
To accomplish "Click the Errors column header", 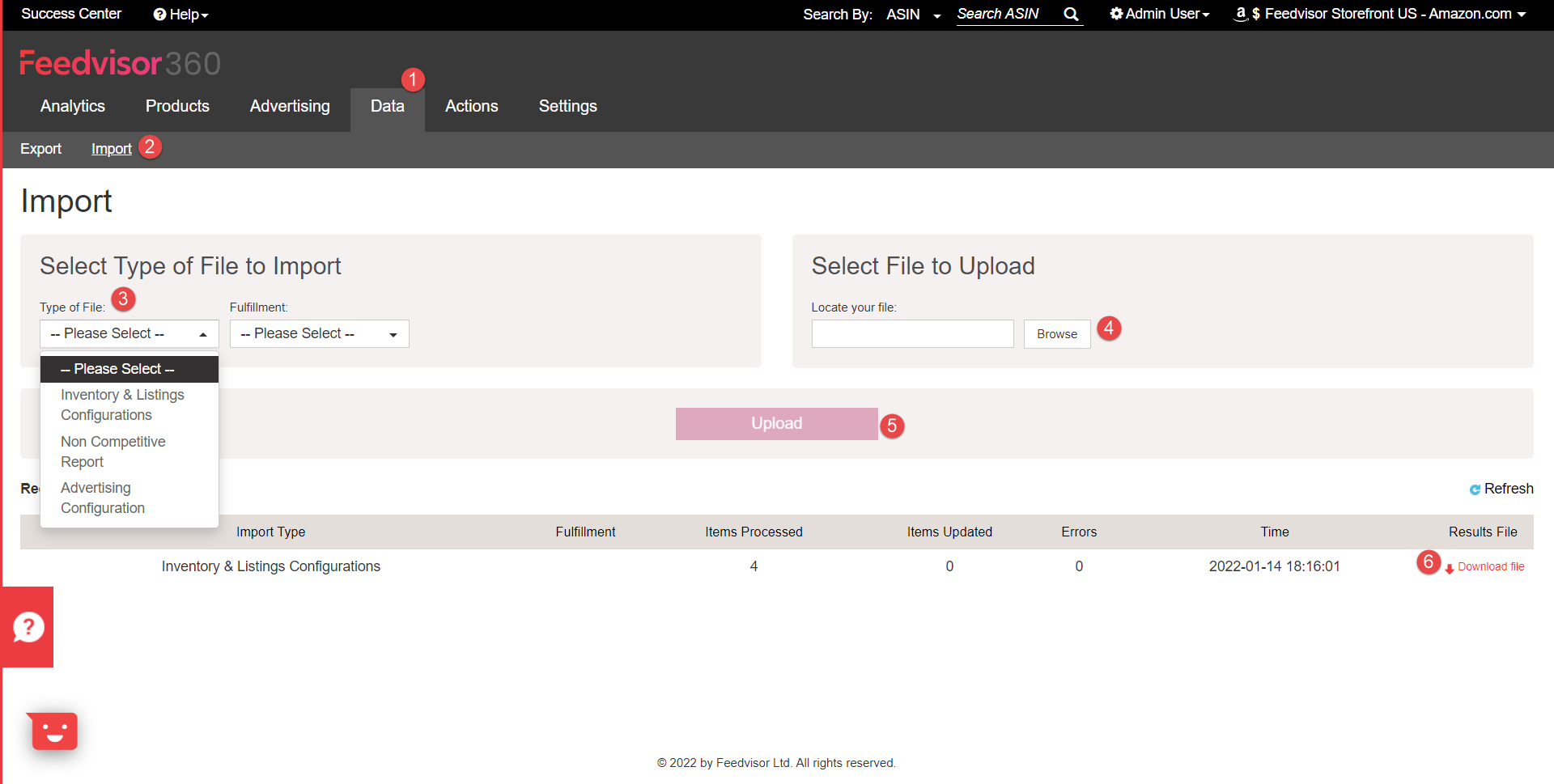I will click(x=1079, y=532).
